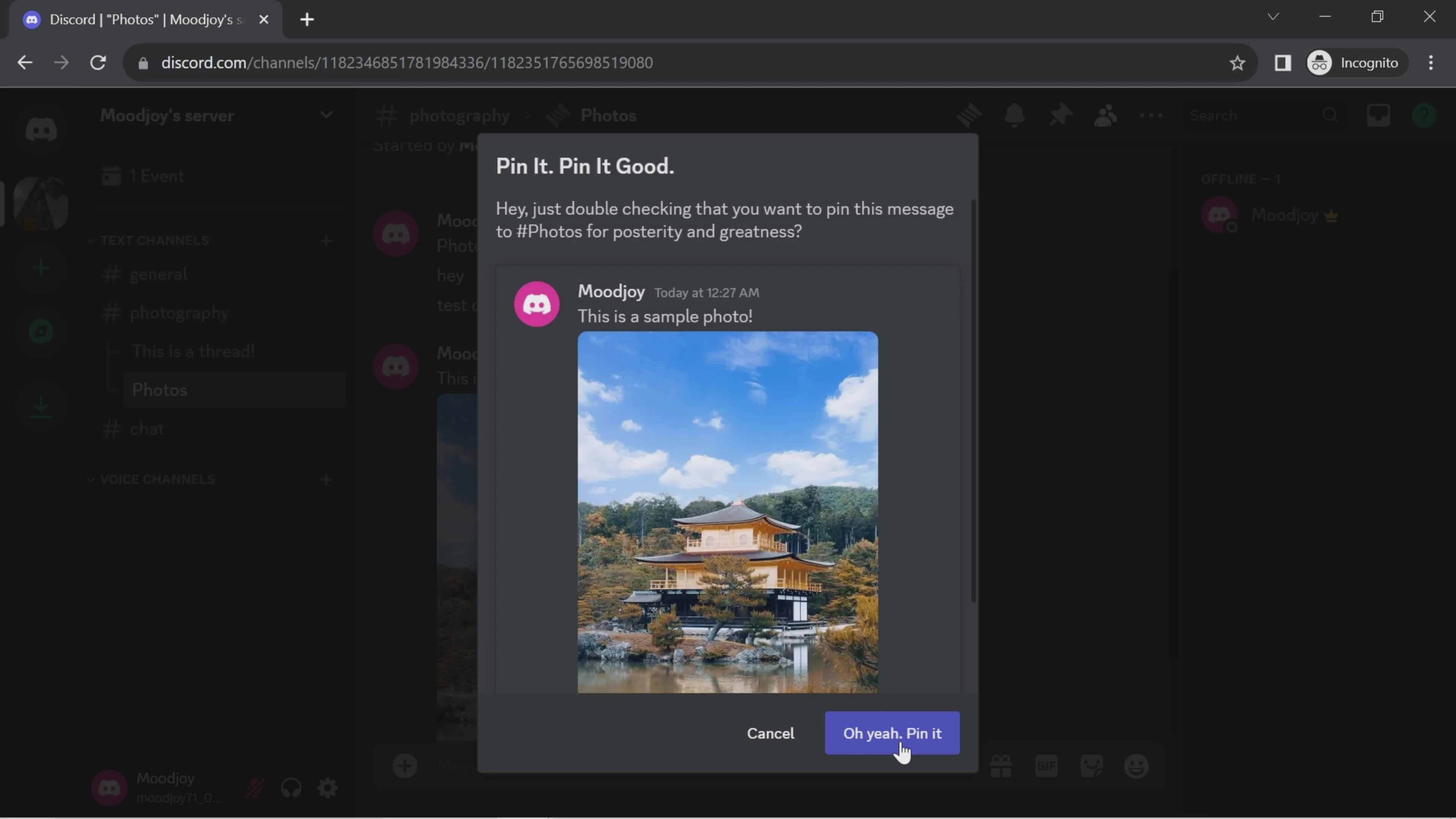
Task: Create a voice channel with plus icon
Action: tap(326, 480)
